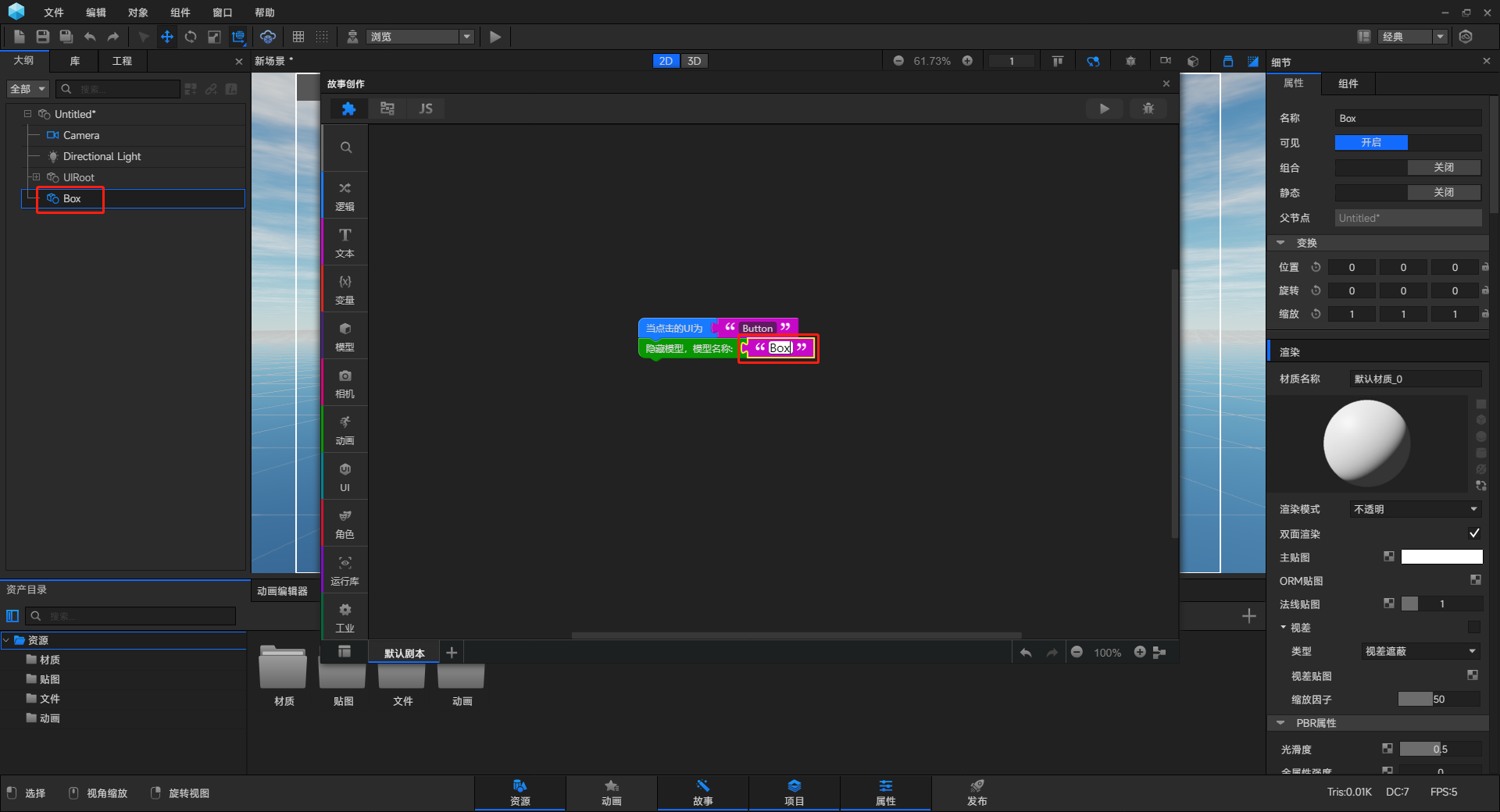Open the 运行库 block category
The width and height of the screenshot is (1500, 812).
(x=345, y=571)
